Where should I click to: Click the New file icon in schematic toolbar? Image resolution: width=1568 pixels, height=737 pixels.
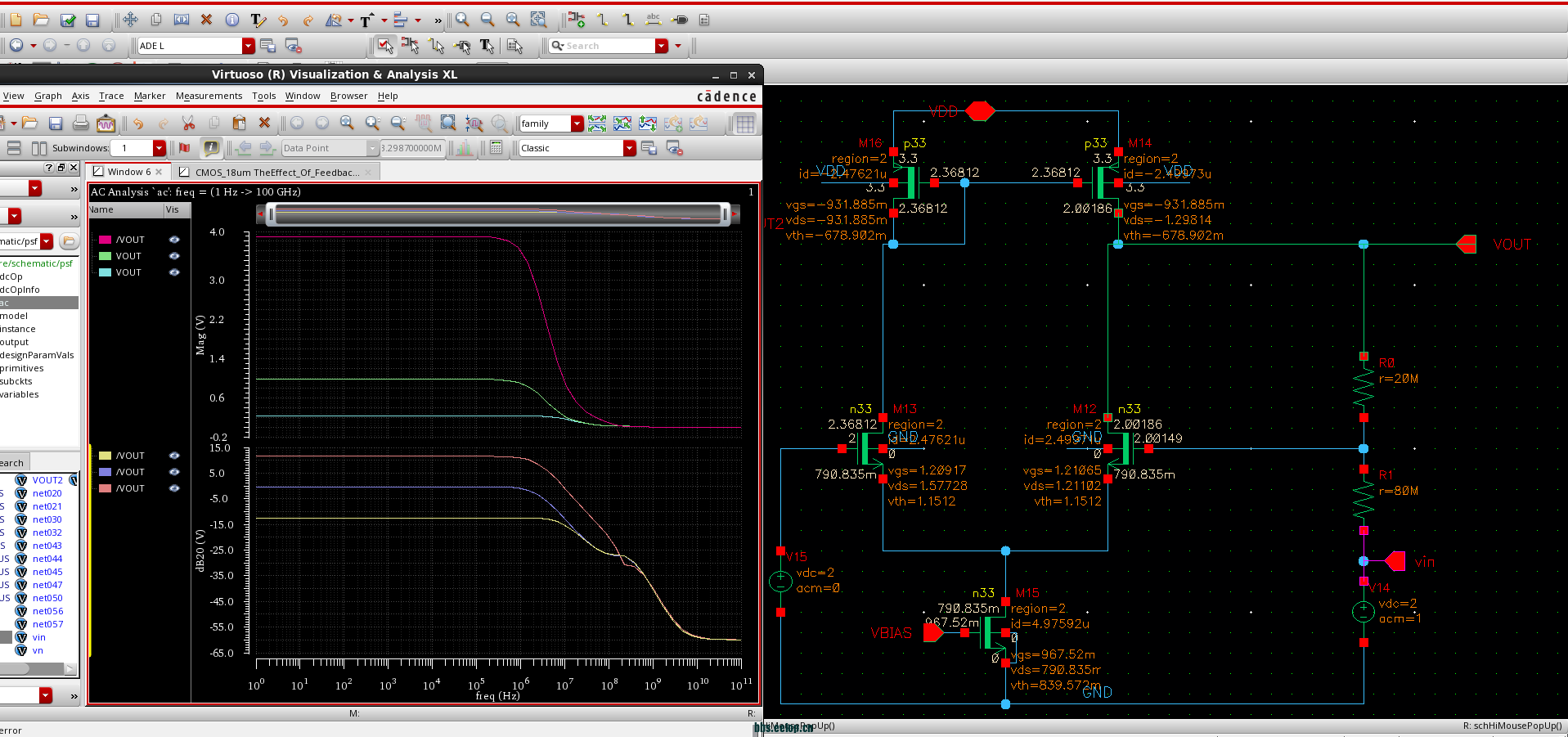tap(16, 20)
